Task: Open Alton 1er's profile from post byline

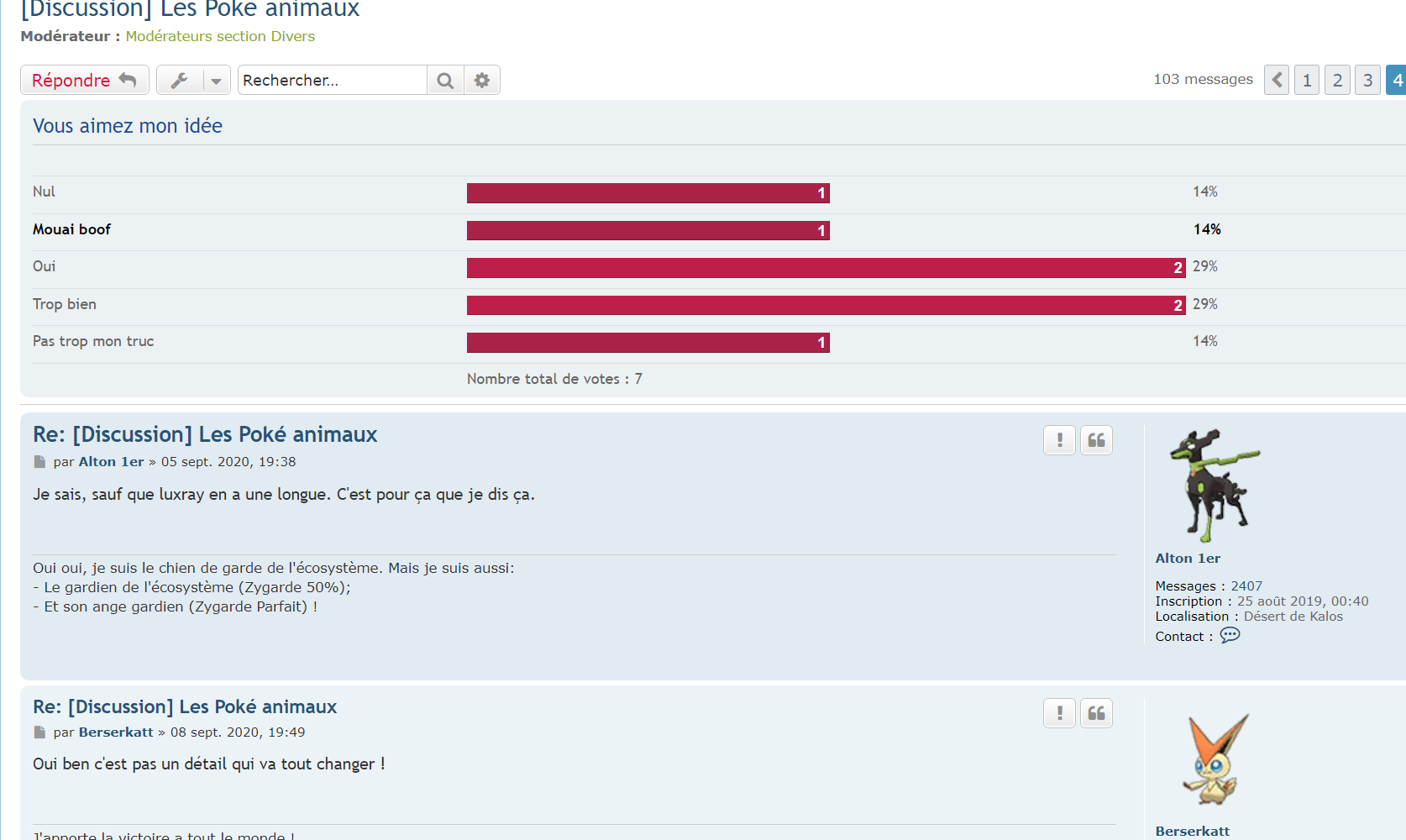Action: pos(111,461)
